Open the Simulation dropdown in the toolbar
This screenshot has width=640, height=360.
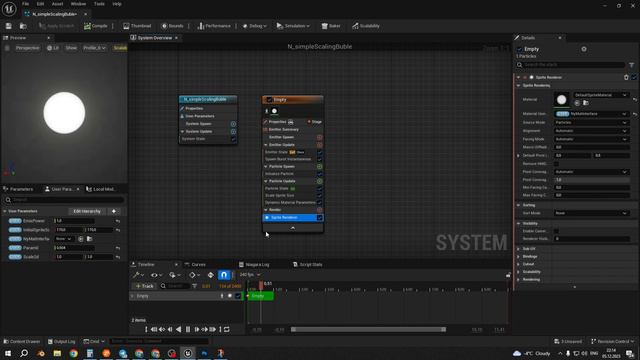point(293,26)
